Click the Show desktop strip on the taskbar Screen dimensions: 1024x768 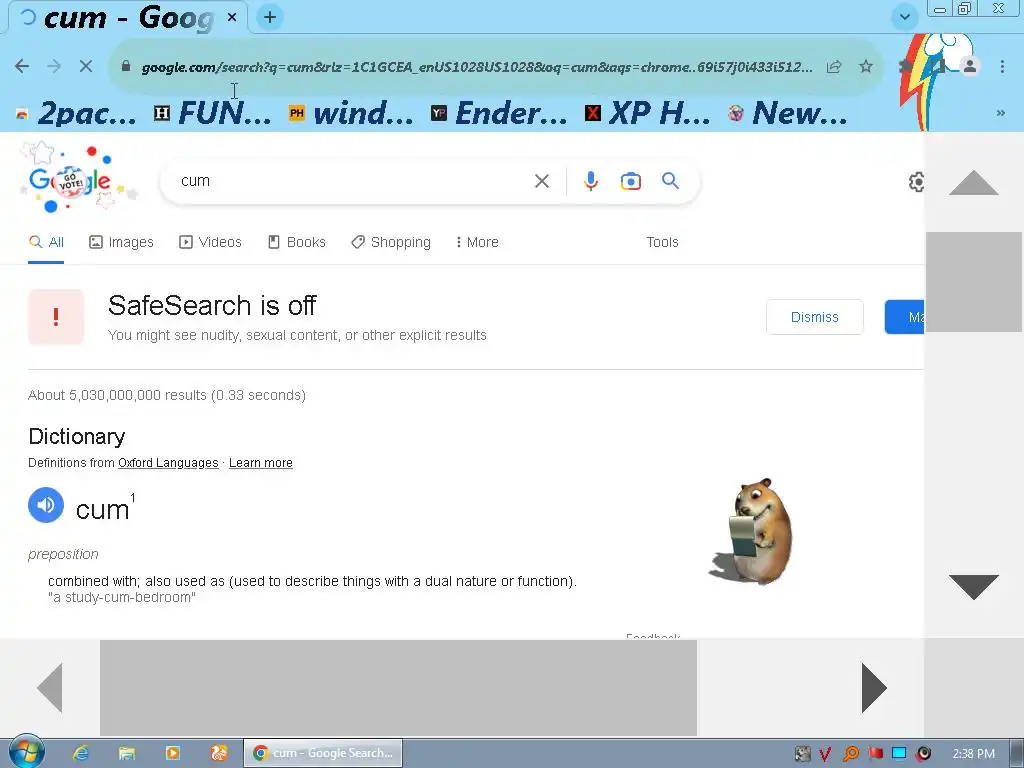tap(1017, 753)
